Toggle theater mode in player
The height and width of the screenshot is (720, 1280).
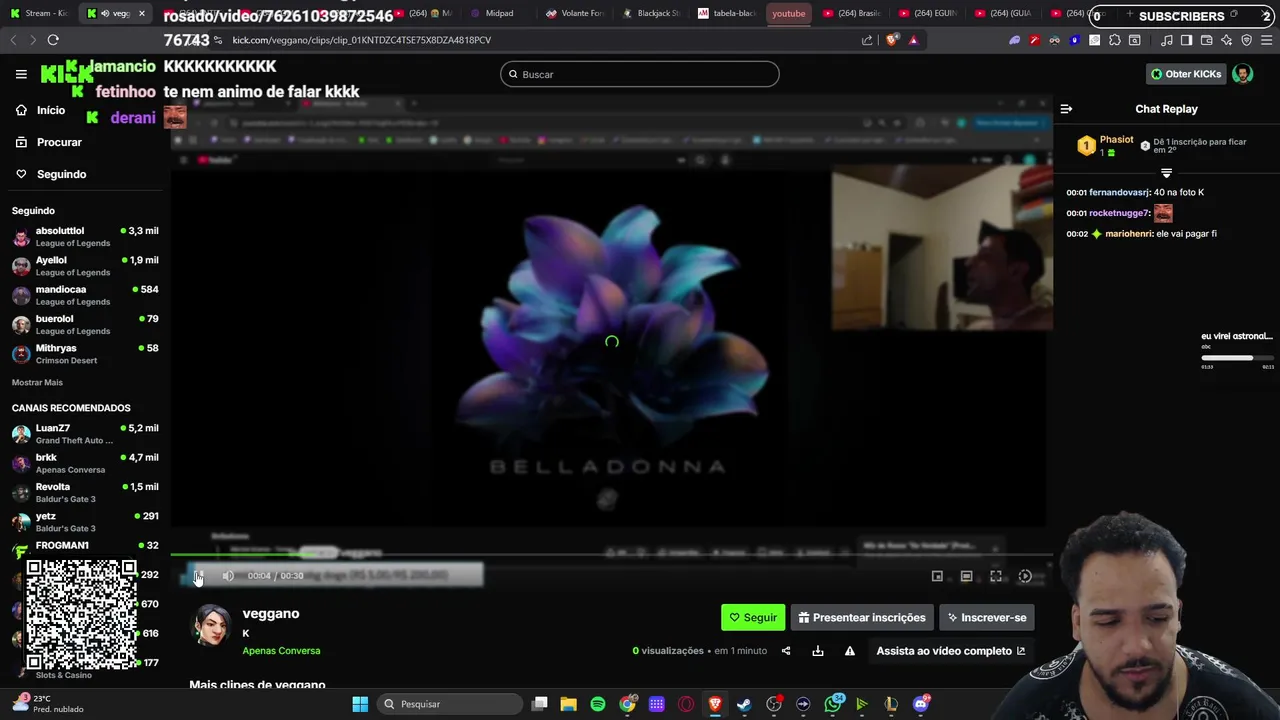(x=966, y=576)
